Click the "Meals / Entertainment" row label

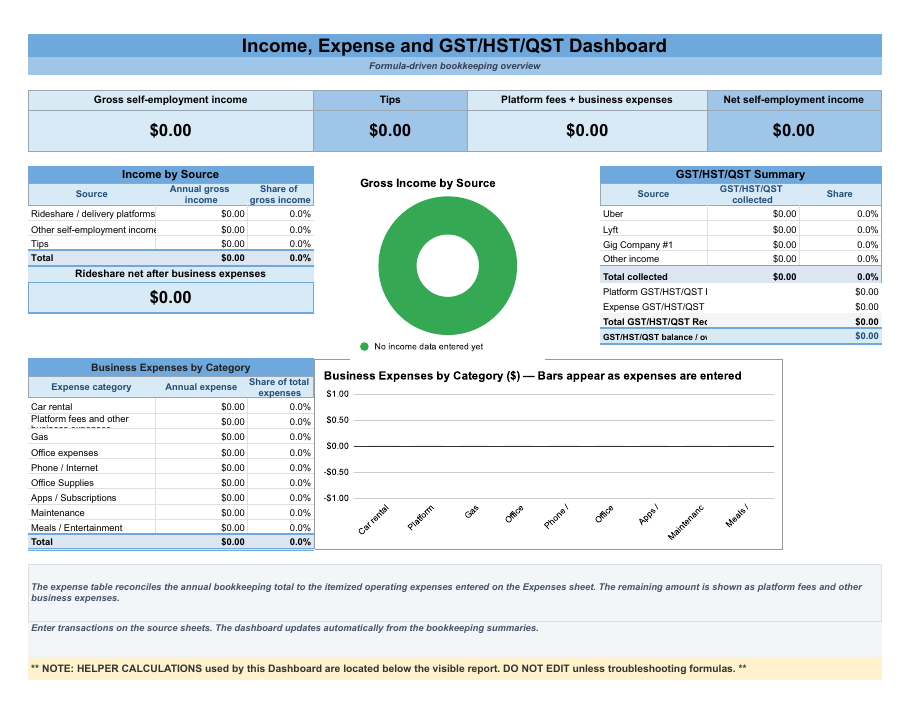tap(76, 528)
